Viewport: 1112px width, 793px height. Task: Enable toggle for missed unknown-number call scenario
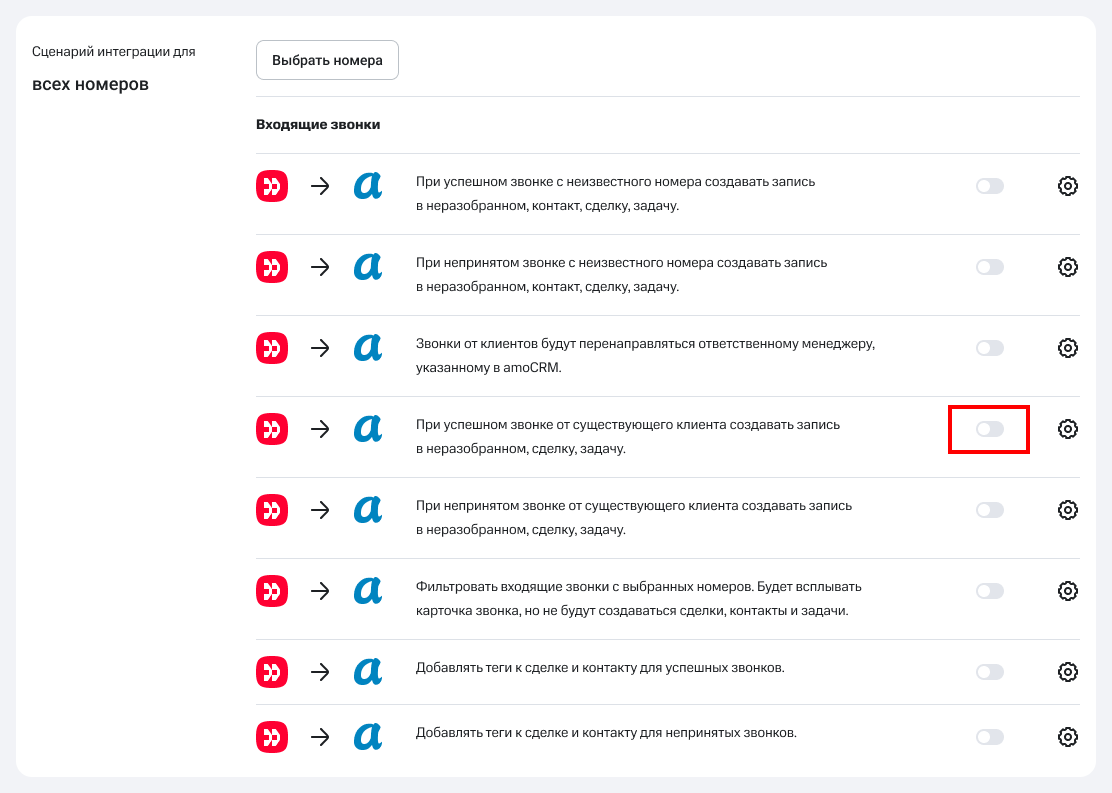(989, 267)
